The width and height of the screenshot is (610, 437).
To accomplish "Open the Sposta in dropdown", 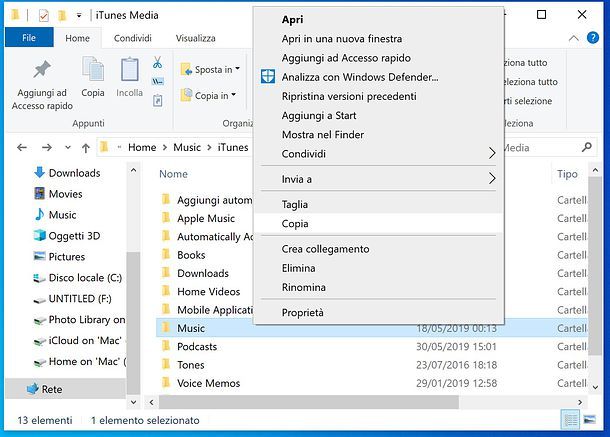I will (210, 70).
